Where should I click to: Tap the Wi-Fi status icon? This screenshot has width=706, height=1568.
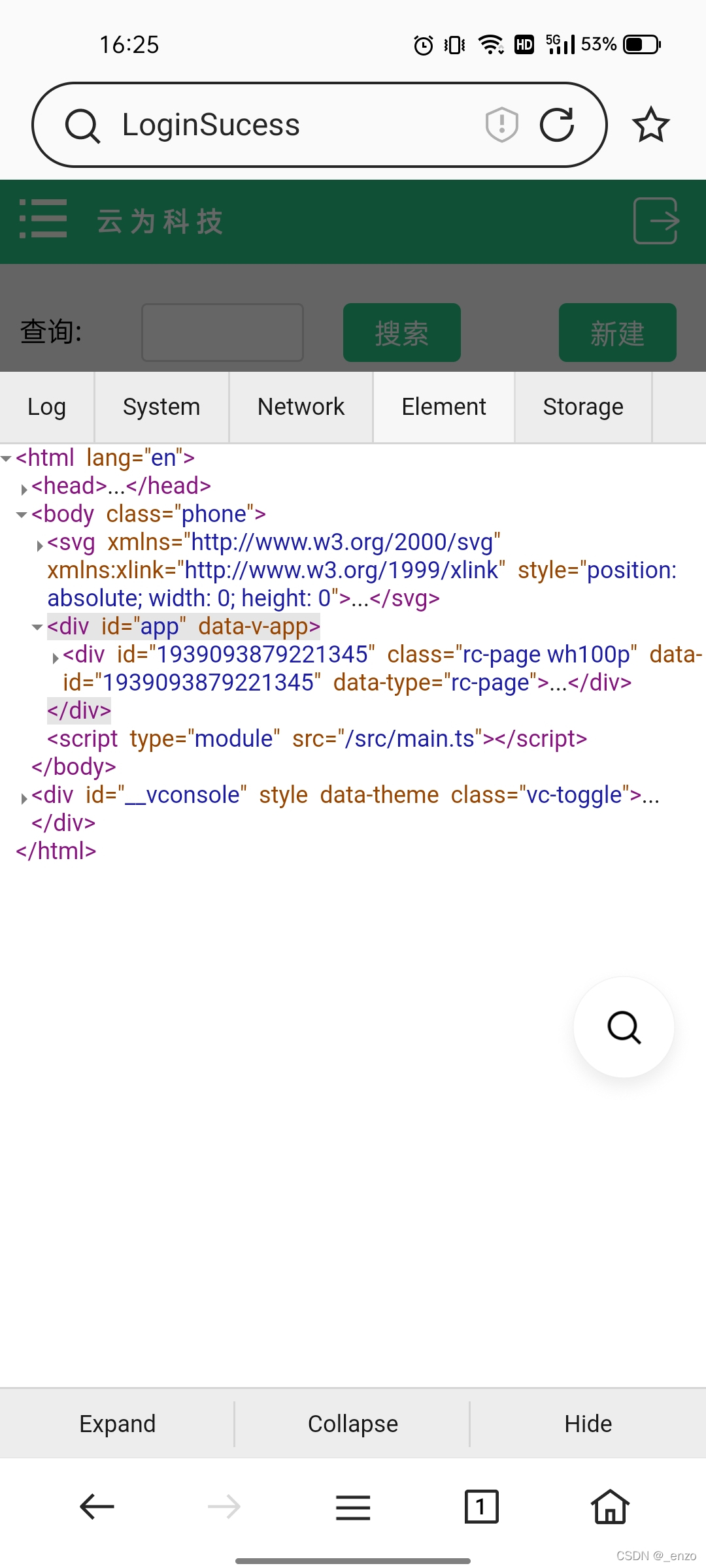pyautogui.click(x=490, y=44)
